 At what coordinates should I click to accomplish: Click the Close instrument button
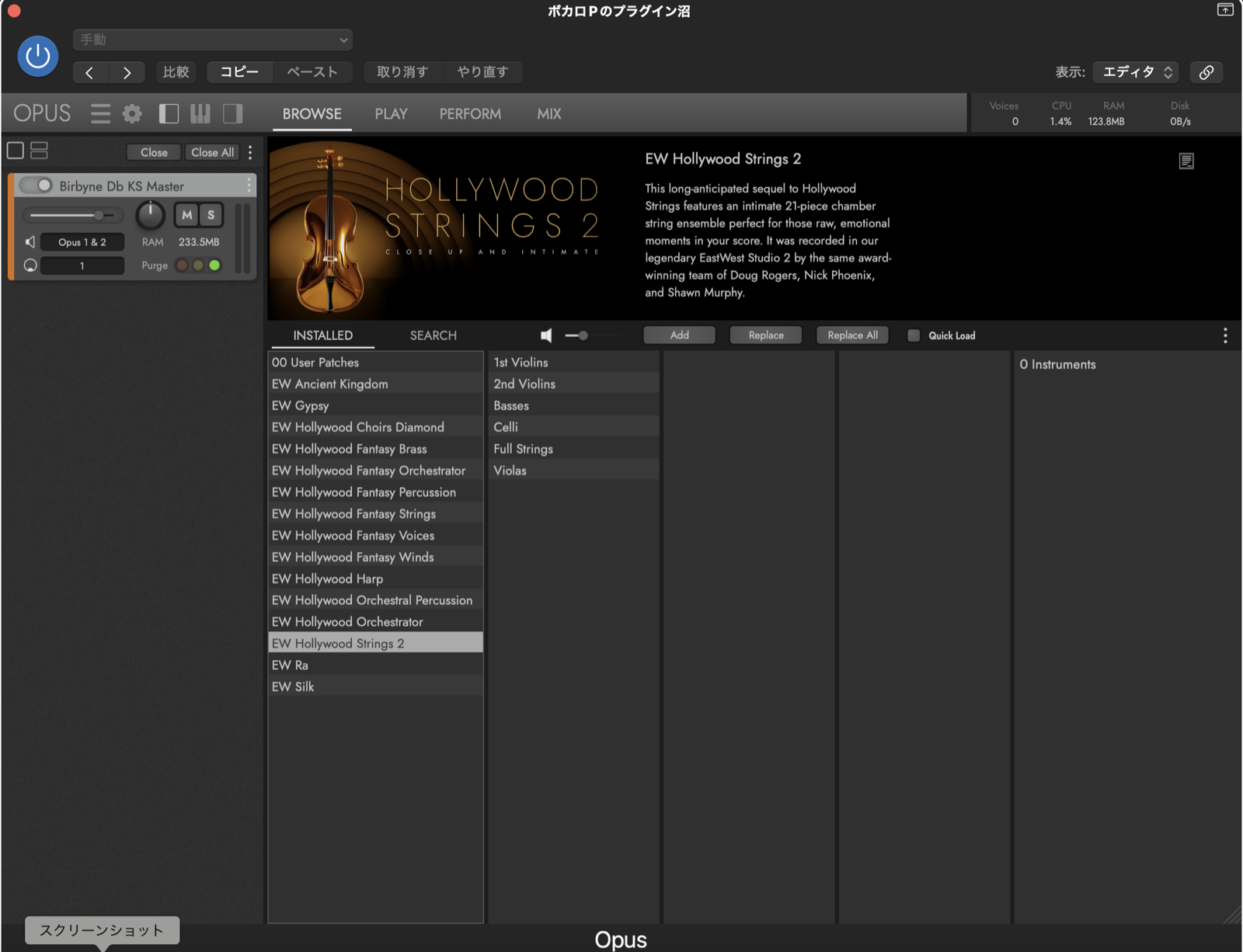[154, 152]
